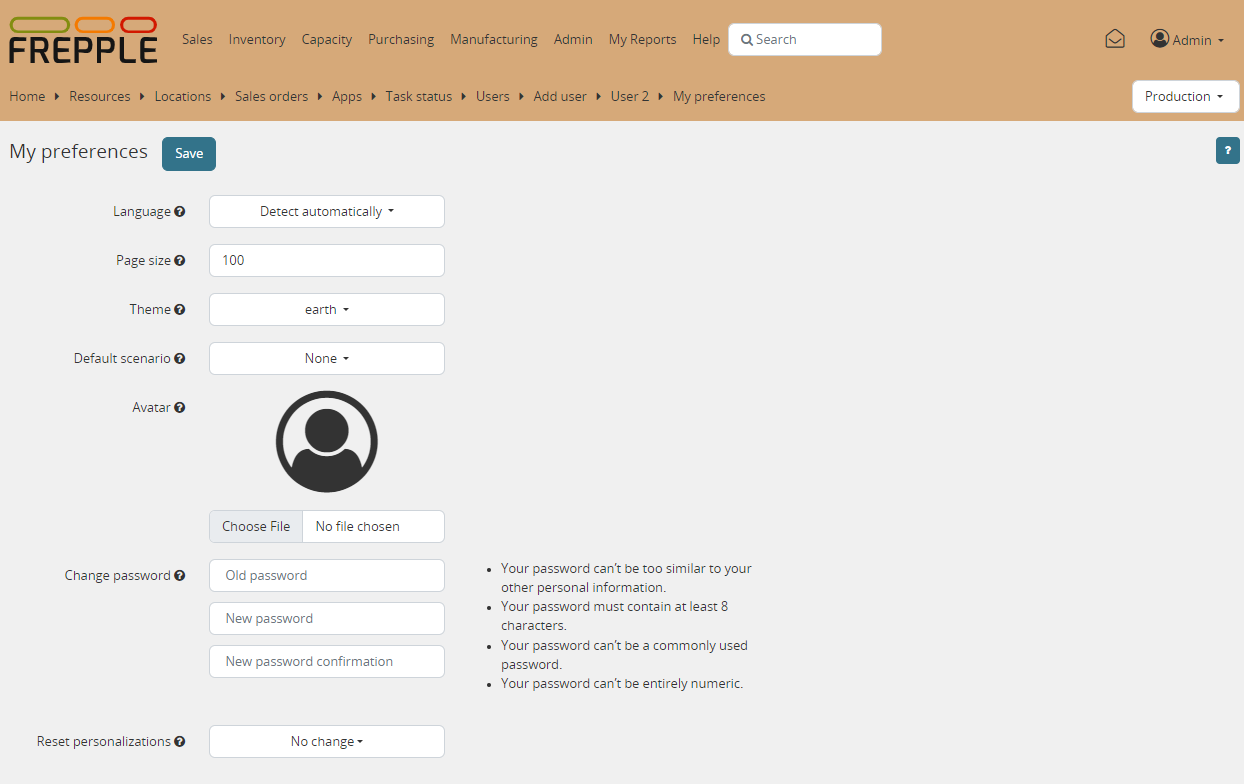Open the Language dropdown showing Detect automatically
Viewport: 1244px width, 784px height.
click(x=326, y=211)
